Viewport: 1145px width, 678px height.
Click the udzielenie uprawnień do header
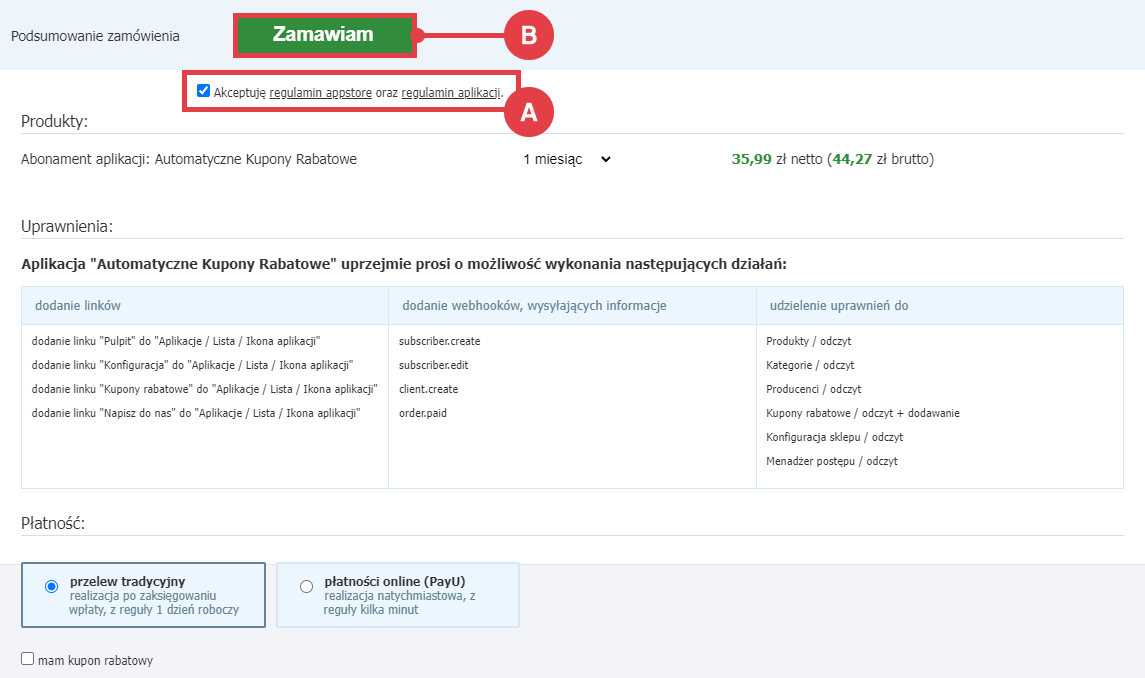click(x=839, y=305)
